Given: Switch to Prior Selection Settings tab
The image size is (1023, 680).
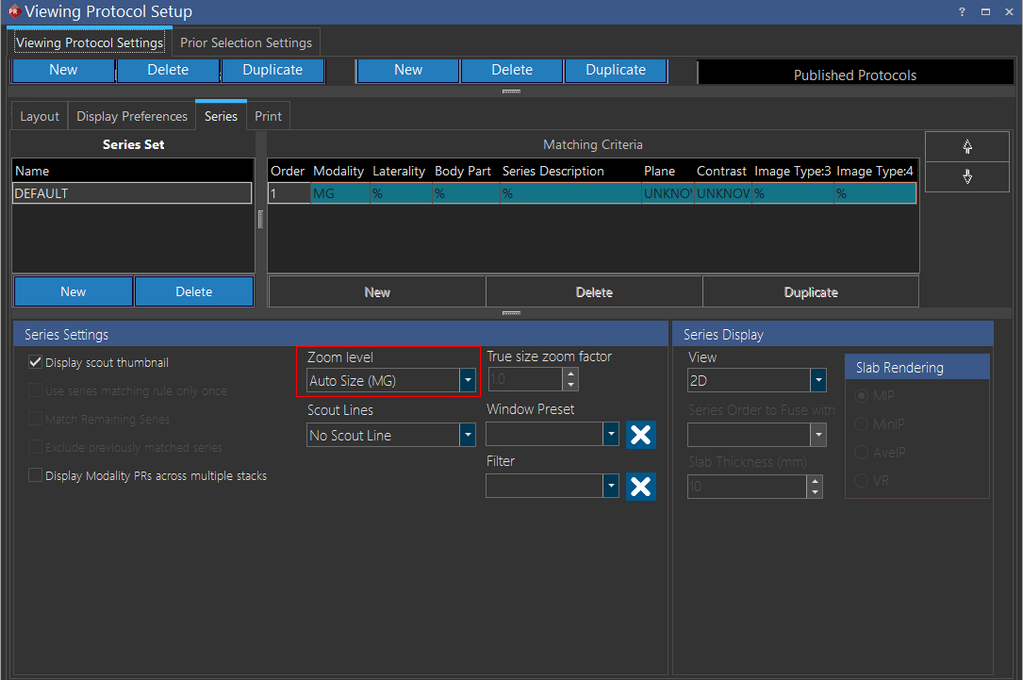Looking at the screenshot, I should [246, 43].
